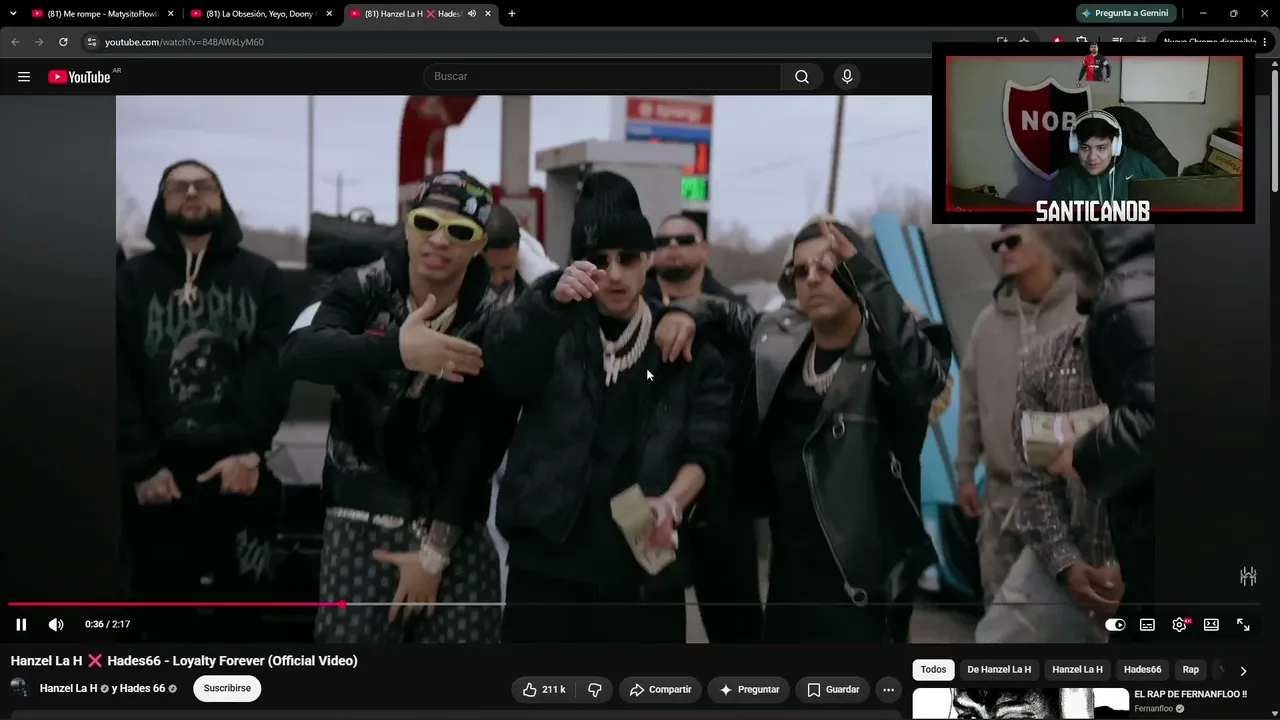Viewport: 1280px width, 720px height.
Task: Switch the player to theater mode
Action: pyautogui.click(x=1211, y=624)
